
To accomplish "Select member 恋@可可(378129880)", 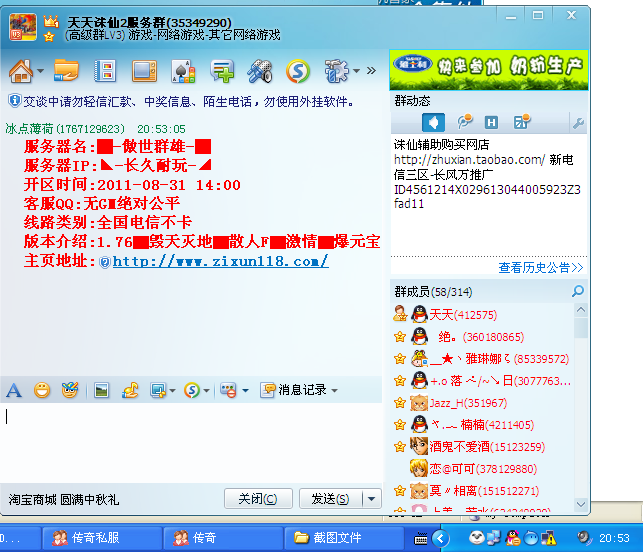I will click(x=483, y=469).
